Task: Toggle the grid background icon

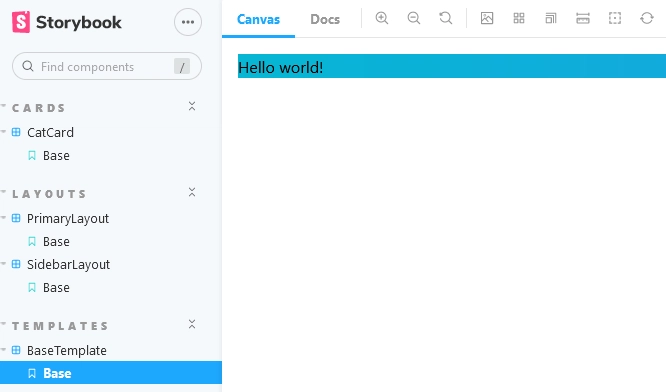Action: [519, 18]
